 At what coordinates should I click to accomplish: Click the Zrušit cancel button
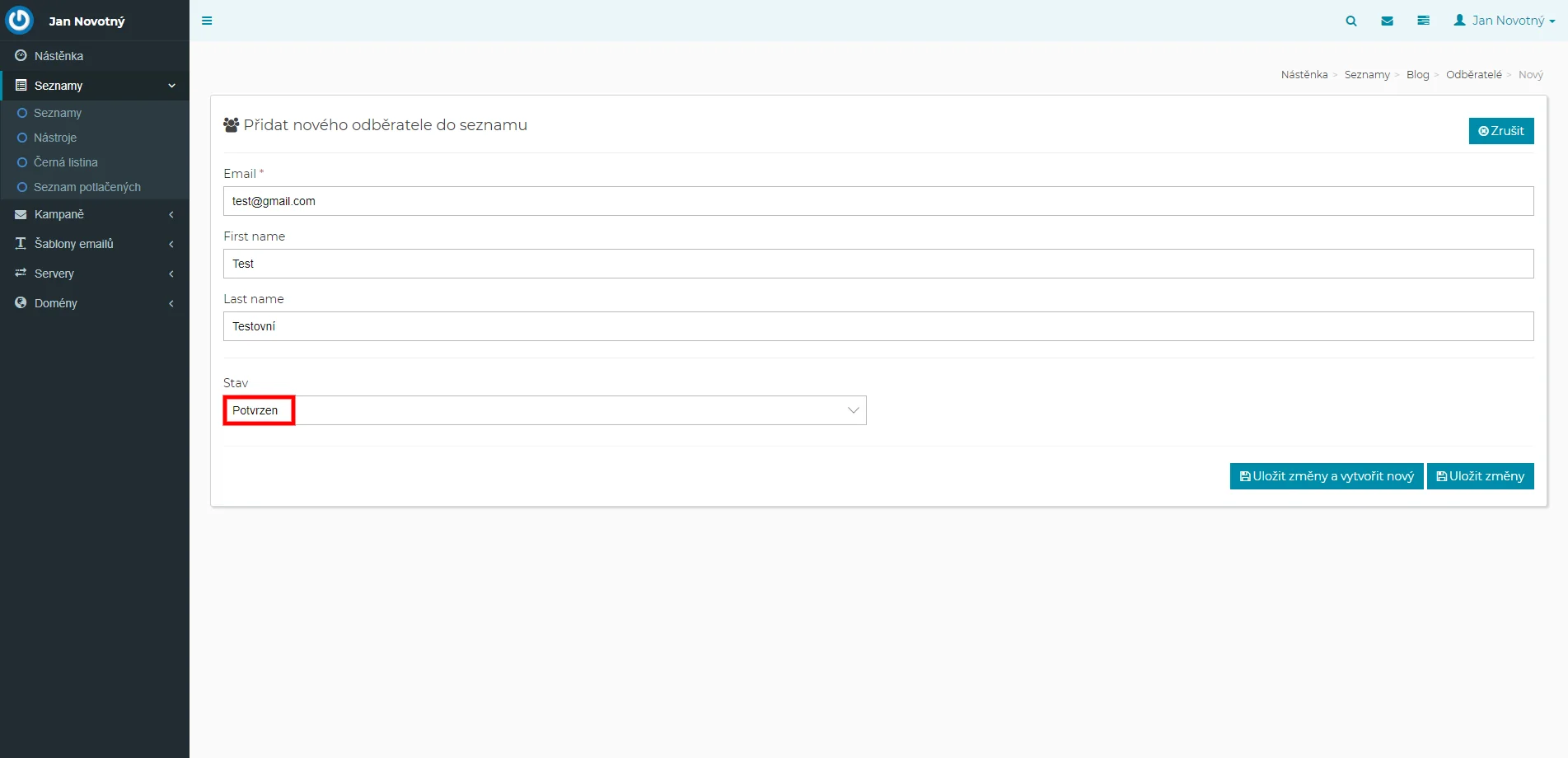click(1500, 131)
